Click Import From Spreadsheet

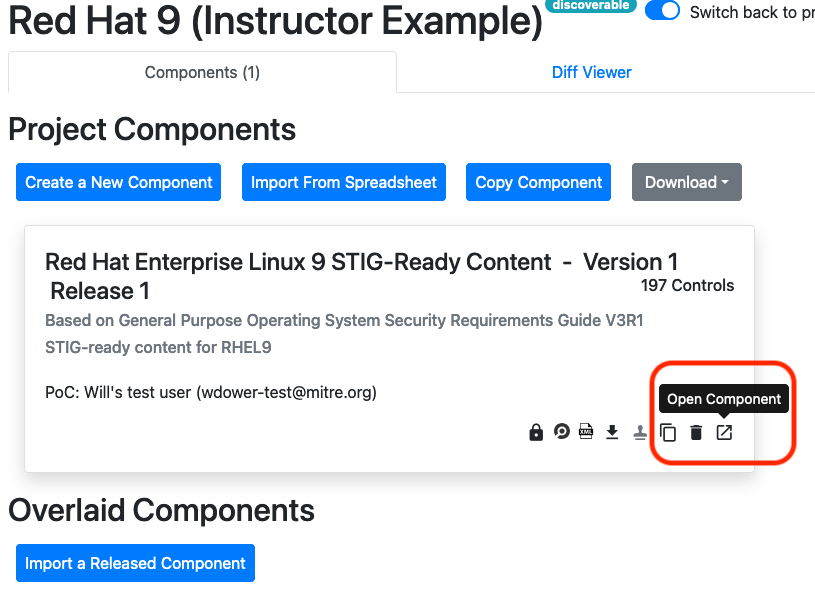tap(343, 182)
